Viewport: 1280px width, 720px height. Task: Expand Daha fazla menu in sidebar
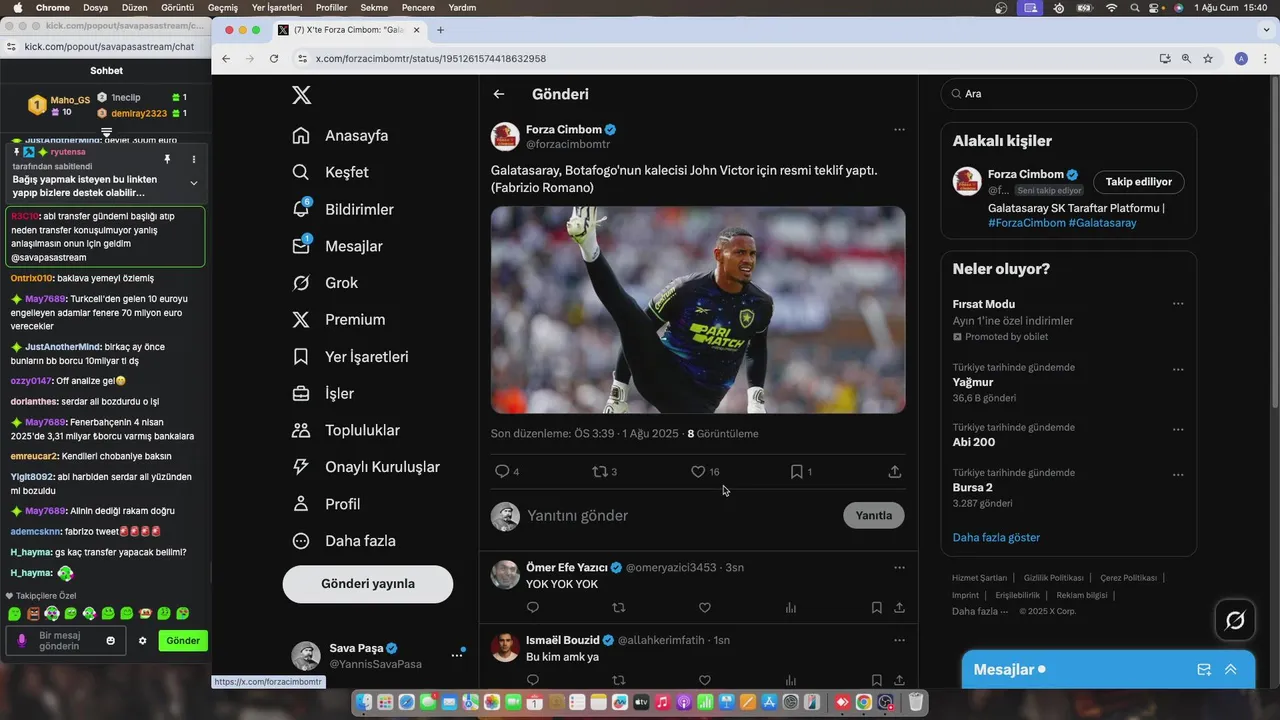(344, 541)
